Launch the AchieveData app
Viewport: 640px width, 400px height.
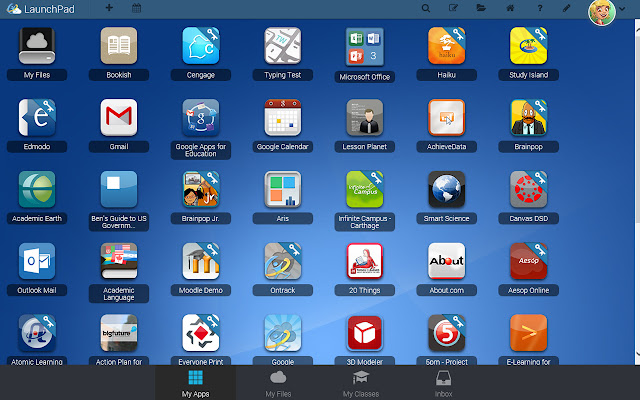447,118
